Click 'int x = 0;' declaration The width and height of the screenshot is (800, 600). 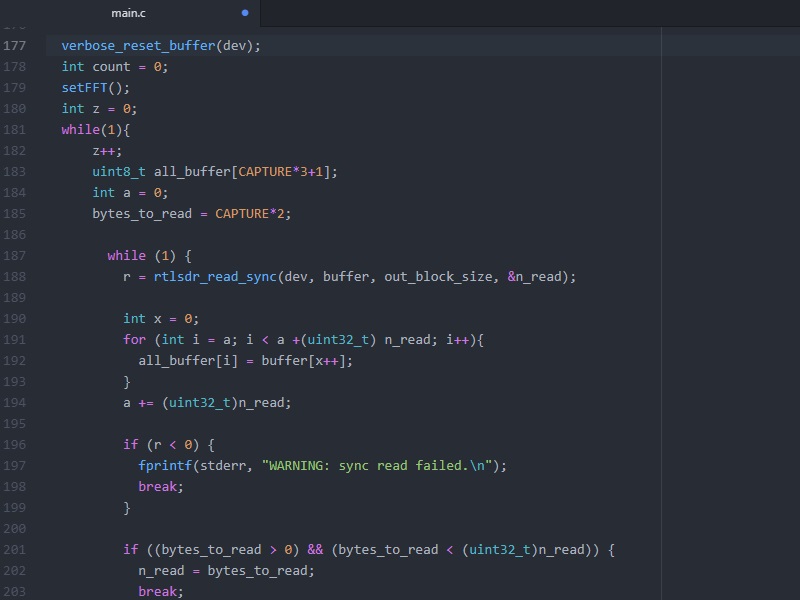click(x=161, y=319)
